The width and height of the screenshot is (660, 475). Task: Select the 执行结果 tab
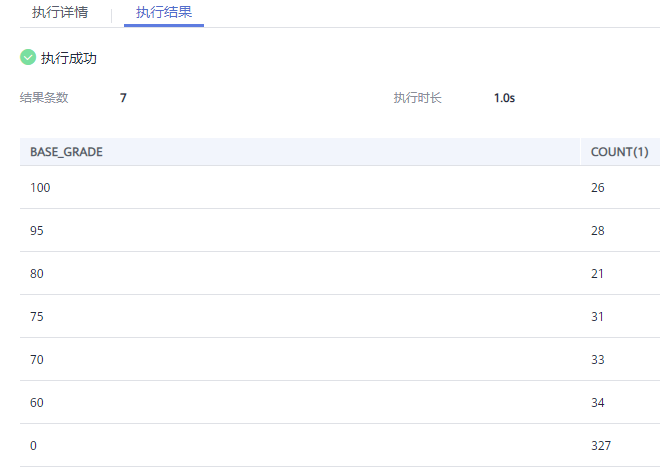(x=164, y=12)
